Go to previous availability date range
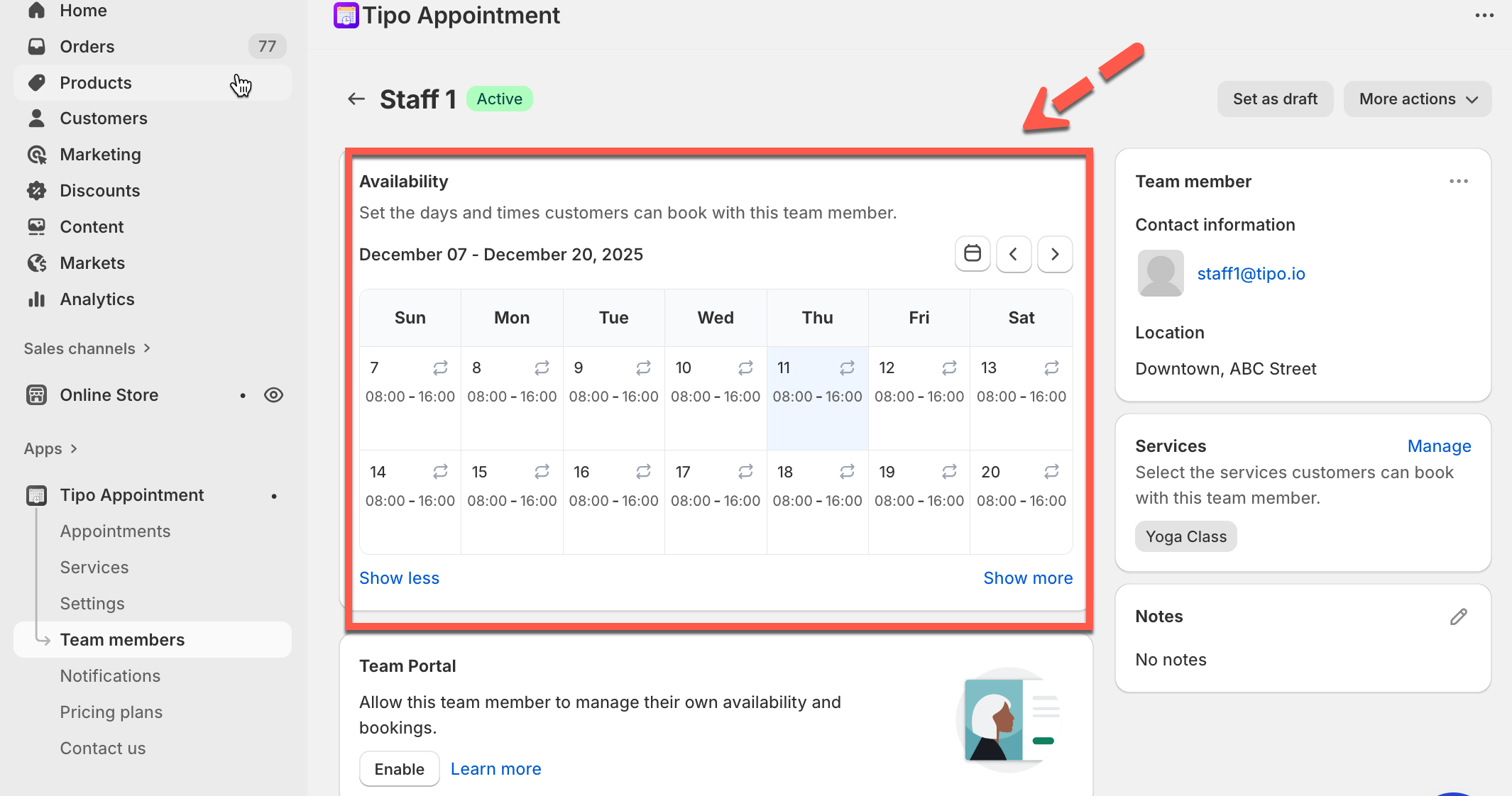This screenshot has width=1512, height=796. pos(1014,254)
